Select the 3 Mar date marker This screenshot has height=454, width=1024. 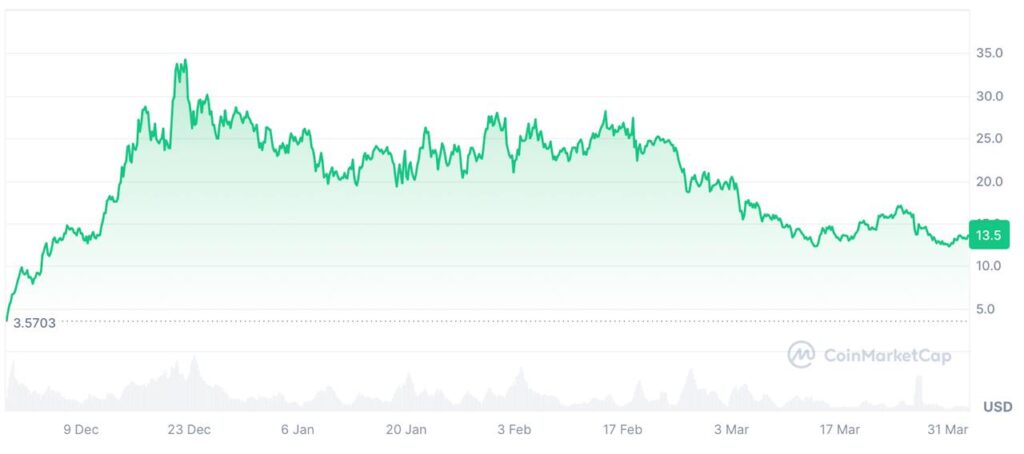pos(731,430)
